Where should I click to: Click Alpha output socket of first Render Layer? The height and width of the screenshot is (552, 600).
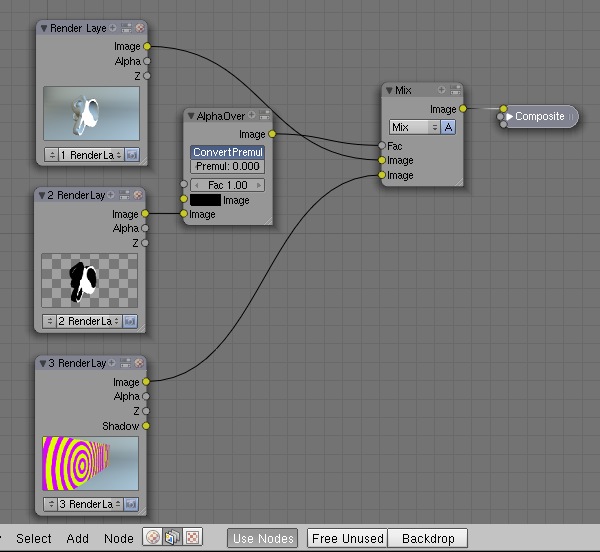[x=147, y=61]
